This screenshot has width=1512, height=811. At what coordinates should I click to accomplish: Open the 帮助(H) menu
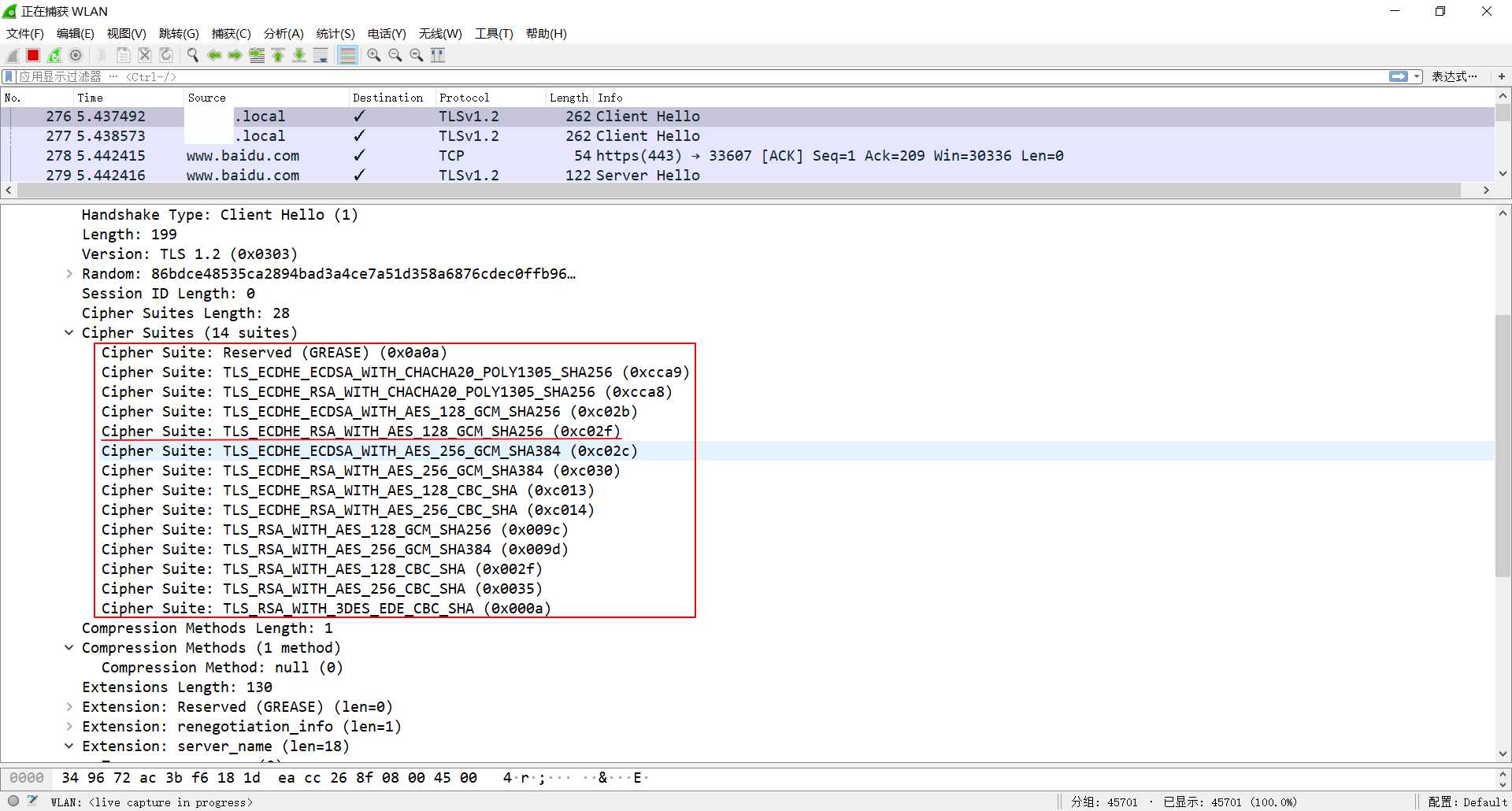point(547,34)
